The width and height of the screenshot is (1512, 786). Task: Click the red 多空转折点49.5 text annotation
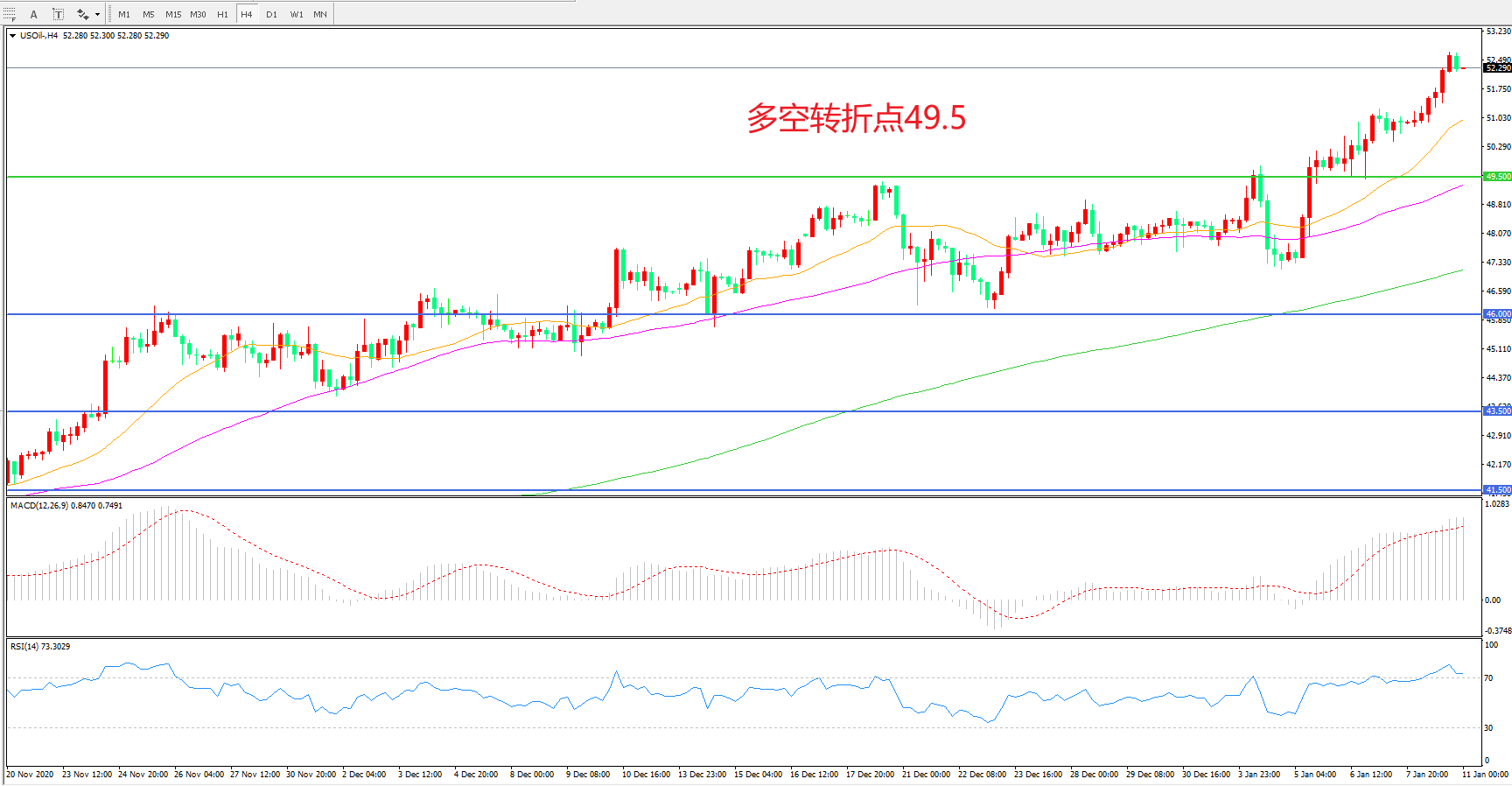[x=856, y=118]
